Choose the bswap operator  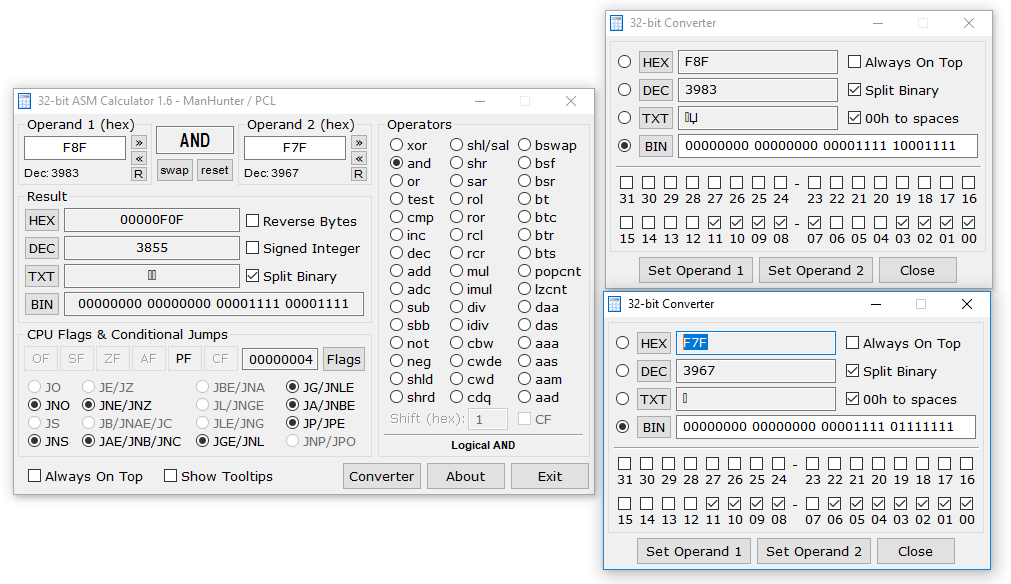525,146
